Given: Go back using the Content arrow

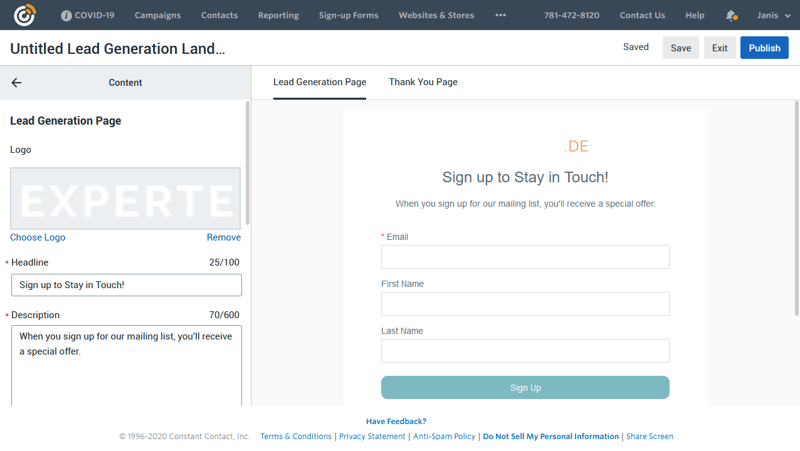Looking at the screenshot, I should click(16, 83).
